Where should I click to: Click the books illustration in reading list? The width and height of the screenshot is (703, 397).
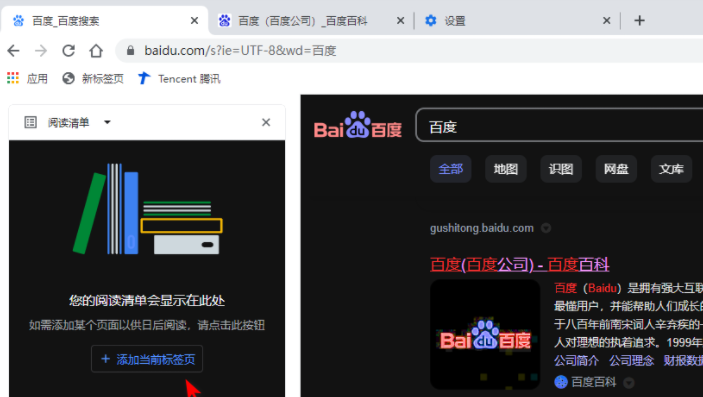point(148,209)
